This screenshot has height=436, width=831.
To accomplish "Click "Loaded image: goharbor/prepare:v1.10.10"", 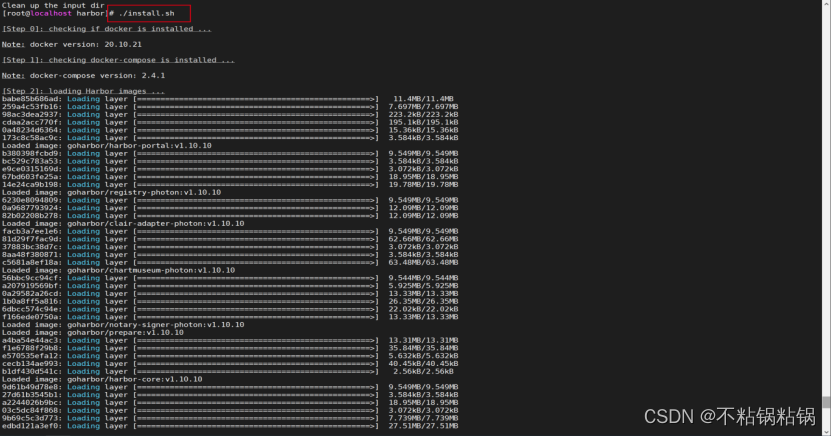I will click(x=93, y=333).
